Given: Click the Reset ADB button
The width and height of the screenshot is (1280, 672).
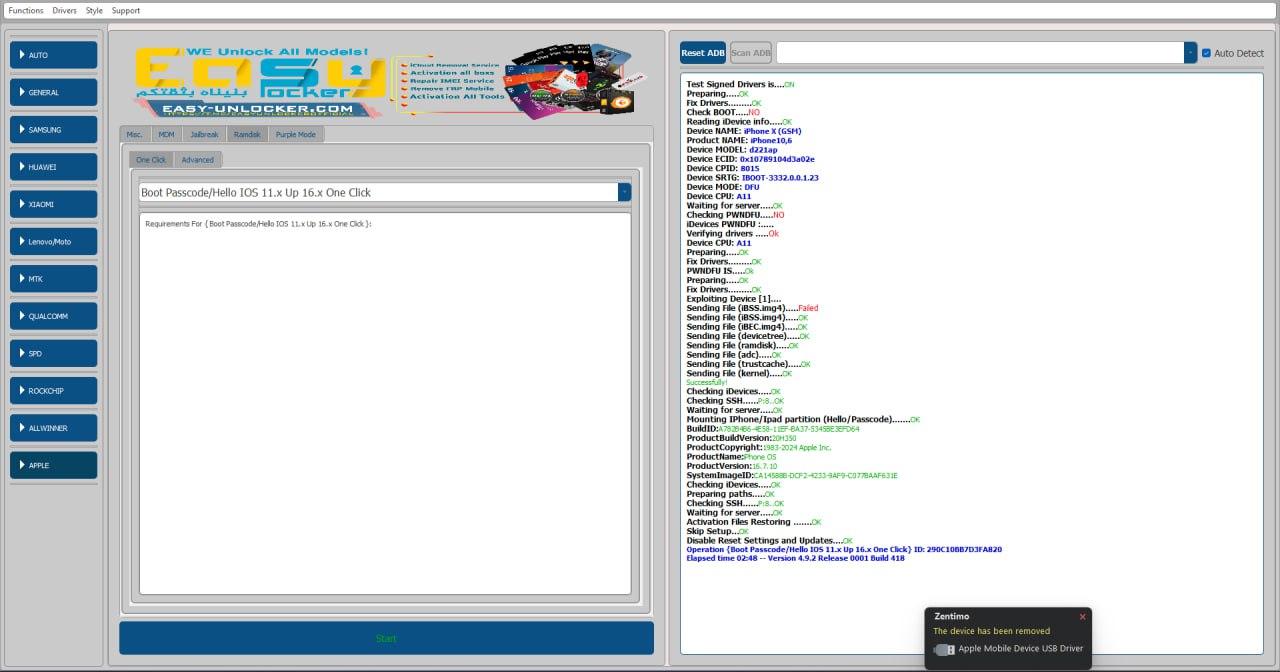Looking at the screenshot, I should click(703, 53).
